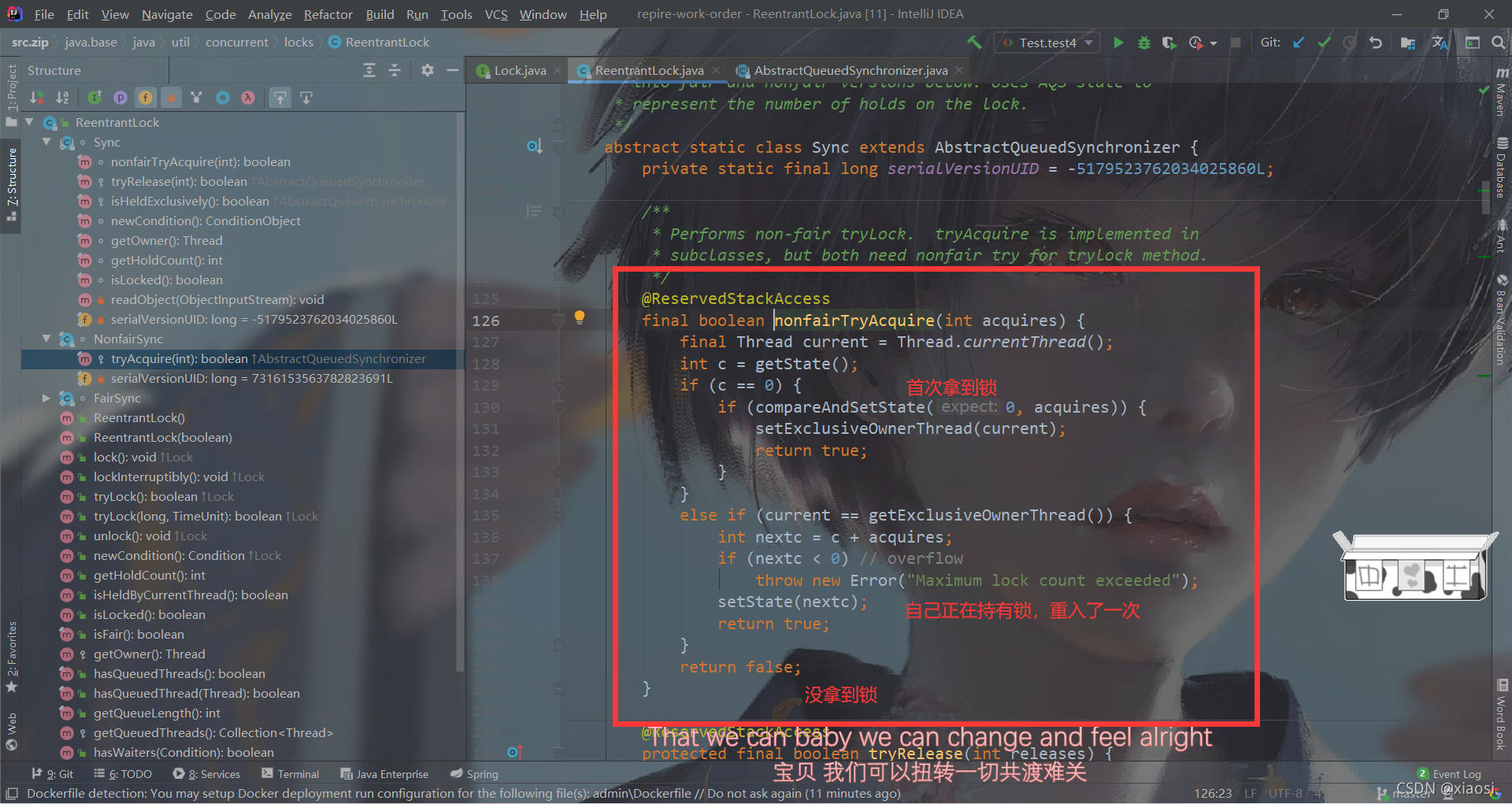Expand all nodes in Structure panel
Screen dimensions: 1512x804
pos(369,71)
